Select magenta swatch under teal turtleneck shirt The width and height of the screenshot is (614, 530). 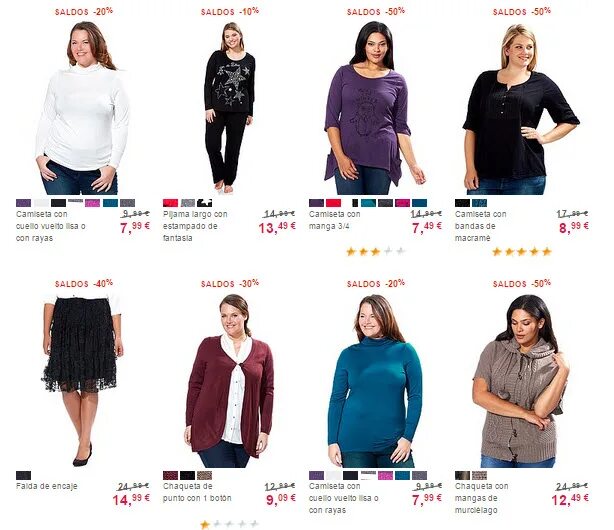pyautogui.click(x=385, y=475)
